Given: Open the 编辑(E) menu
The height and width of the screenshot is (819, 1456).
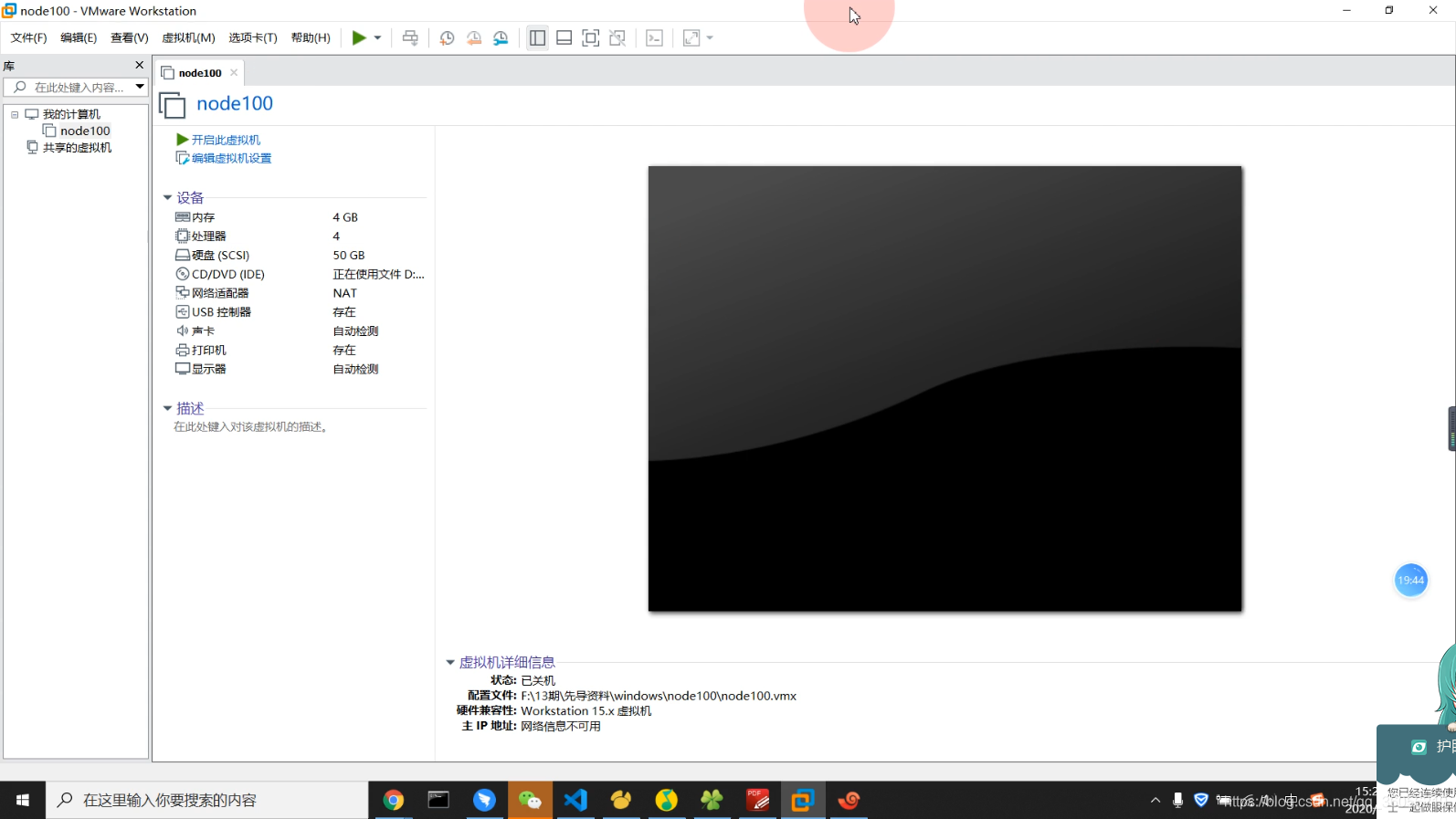Looking at the screenshot, I should (79, 37).
